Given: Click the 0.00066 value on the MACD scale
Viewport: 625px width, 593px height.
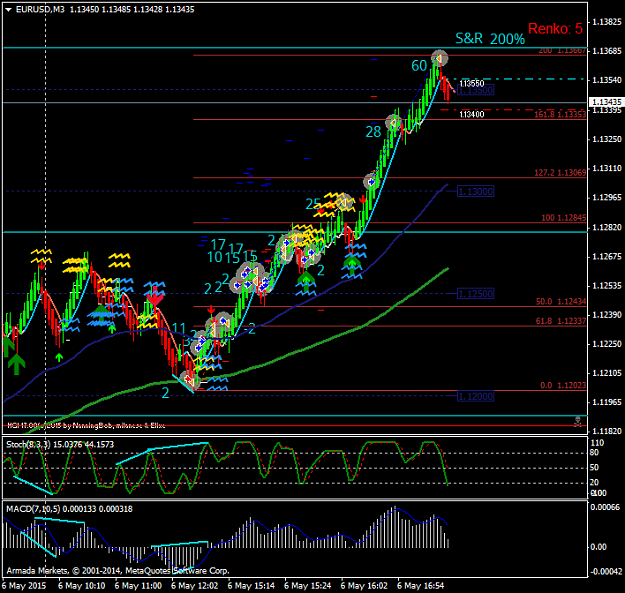Looking at the screenshot, I should 605,507.
